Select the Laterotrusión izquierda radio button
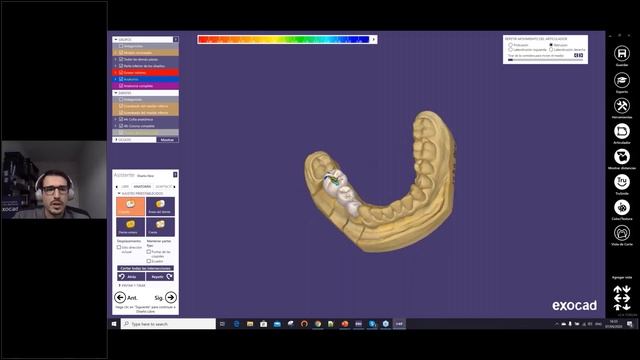This screenshot has width=640, height=360. coord(510,49)
